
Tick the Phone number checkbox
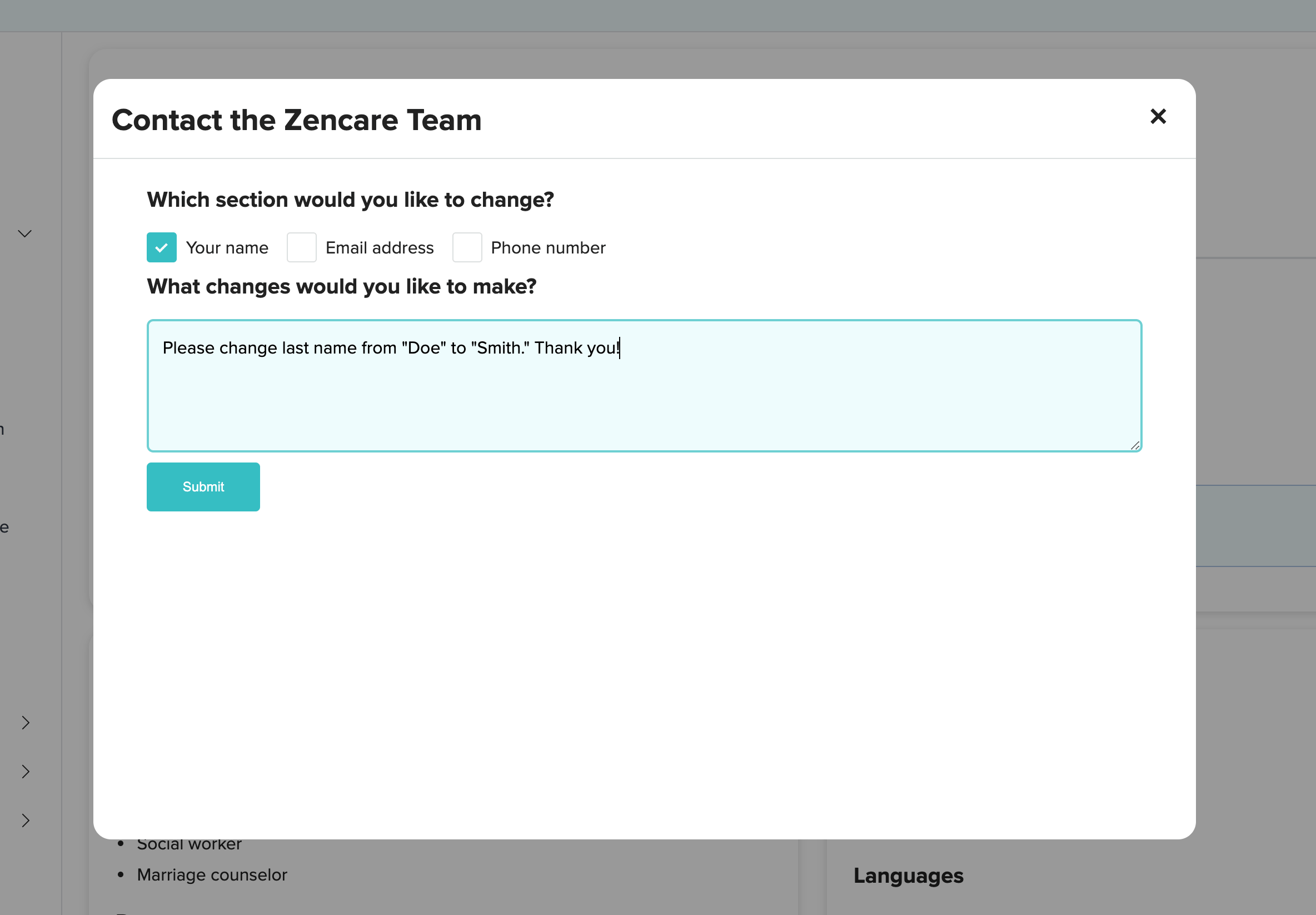click(467, 248)
